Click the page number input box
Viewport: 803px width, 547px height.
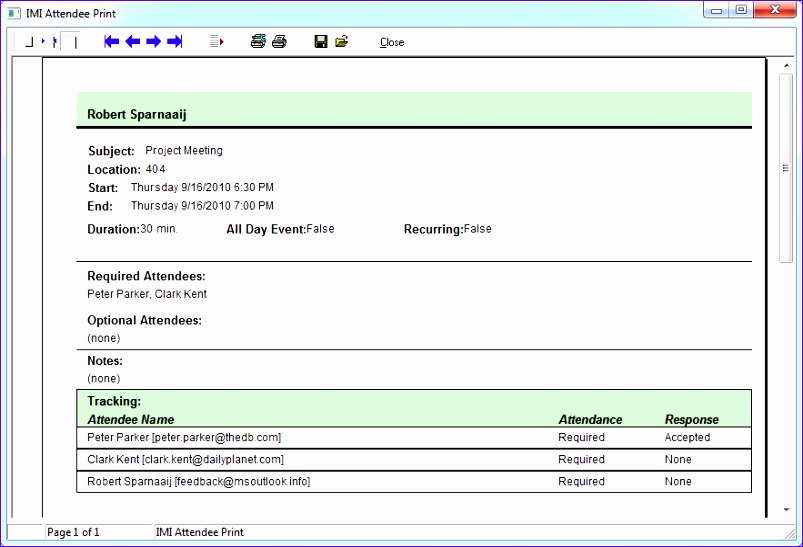[70, 42]
